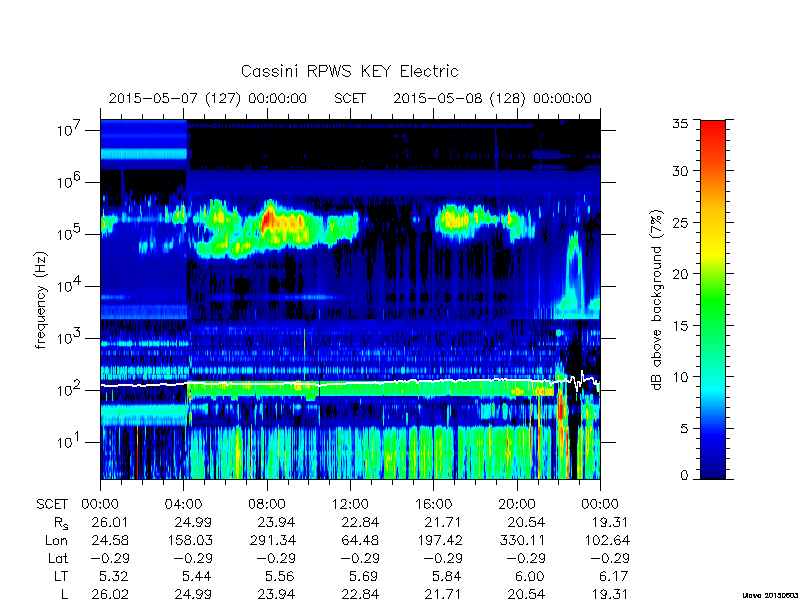The image size is (800, 600).
Task: Click the color bar value '20'
Action: point(681,273)
